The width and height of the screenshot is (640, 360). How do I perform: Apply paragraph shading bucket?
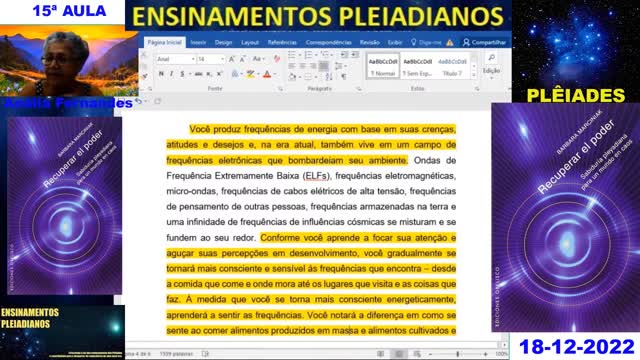tap(292, 76)
